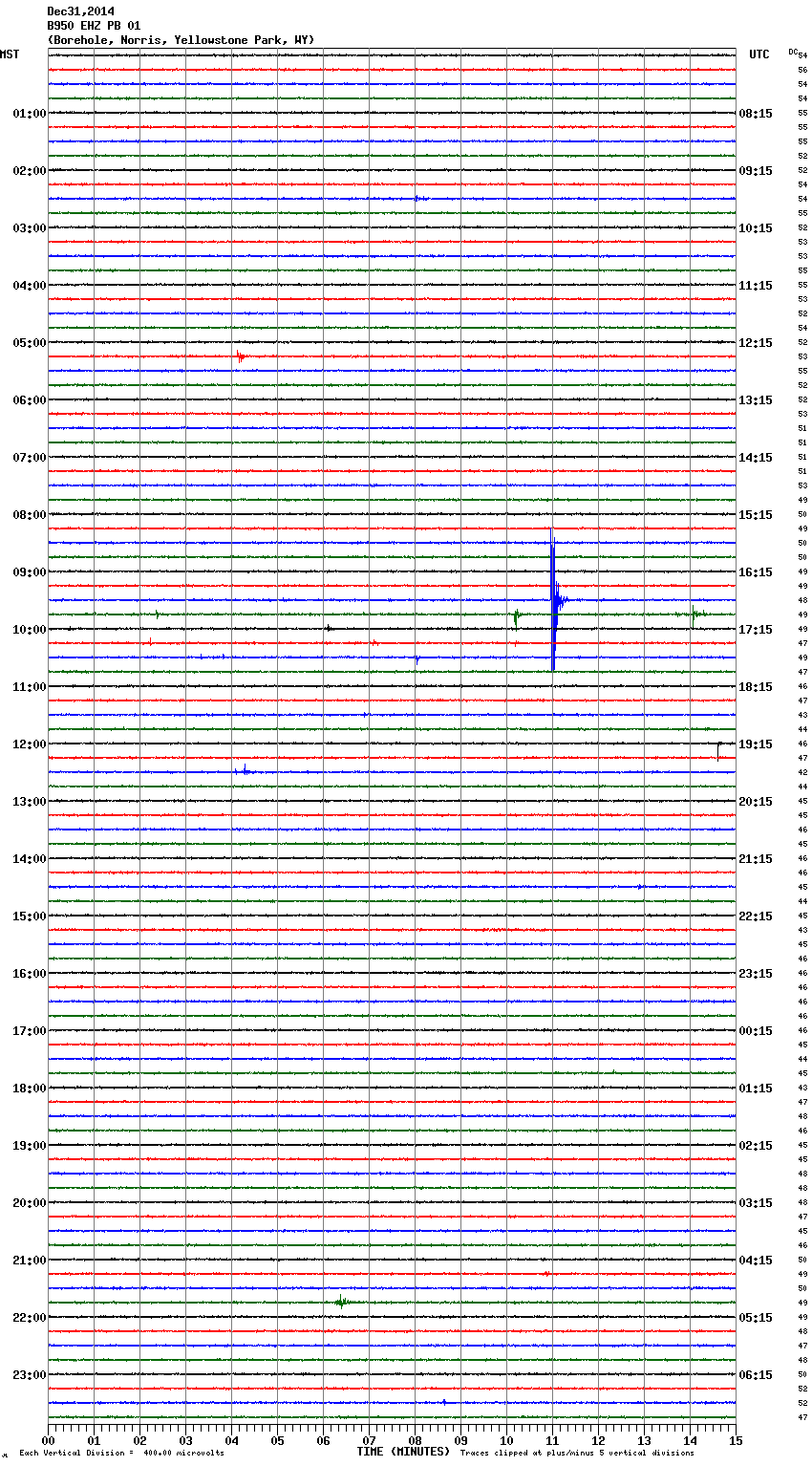
Task: Click the minute 15 axis tick label
Action: 736,1441
